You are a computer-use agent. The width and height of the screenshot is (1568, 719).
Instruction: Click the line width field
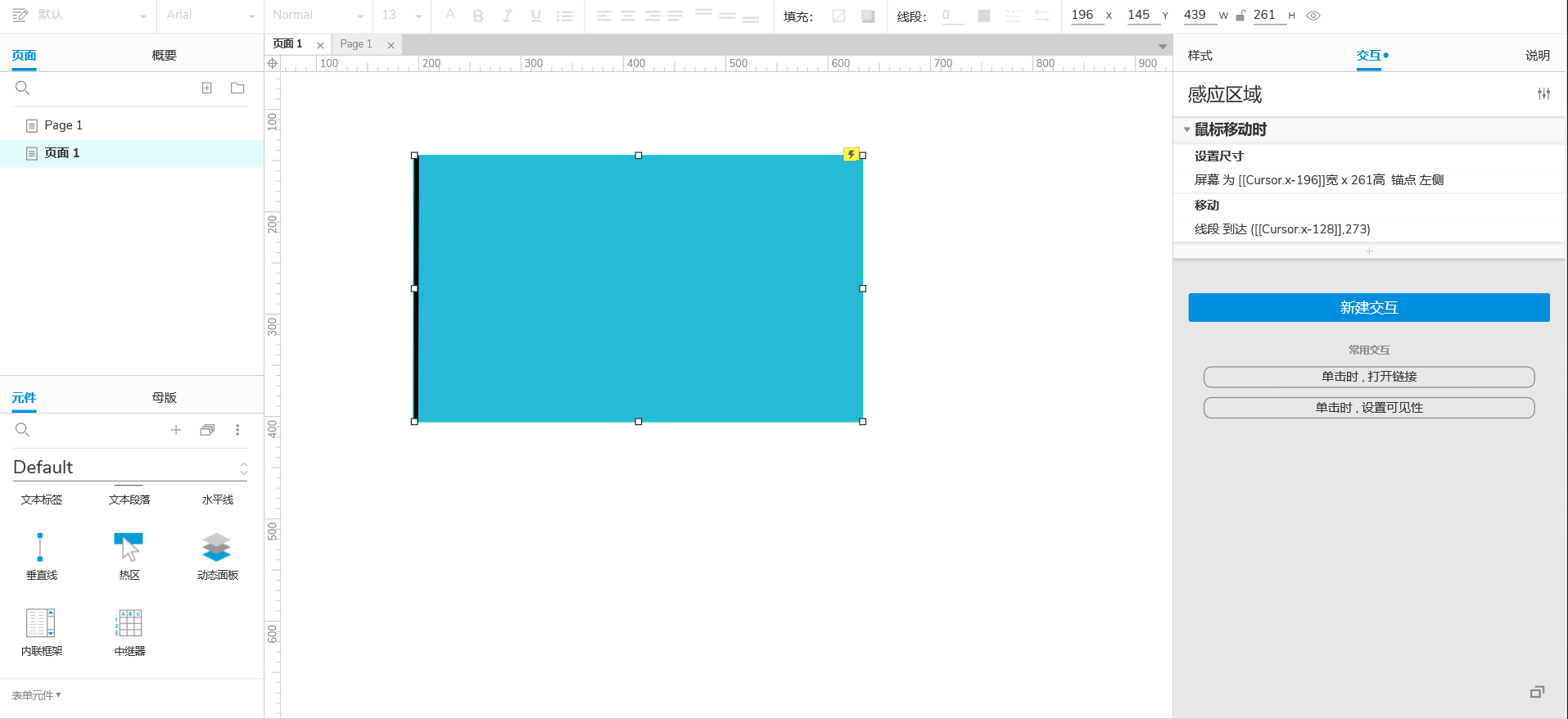coord(952,15)
